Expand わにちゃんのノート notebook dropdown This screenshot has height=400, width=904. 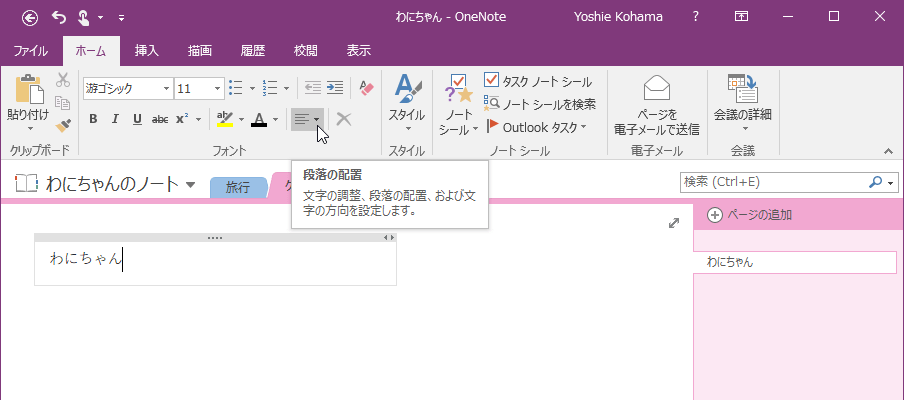[191, 185]
